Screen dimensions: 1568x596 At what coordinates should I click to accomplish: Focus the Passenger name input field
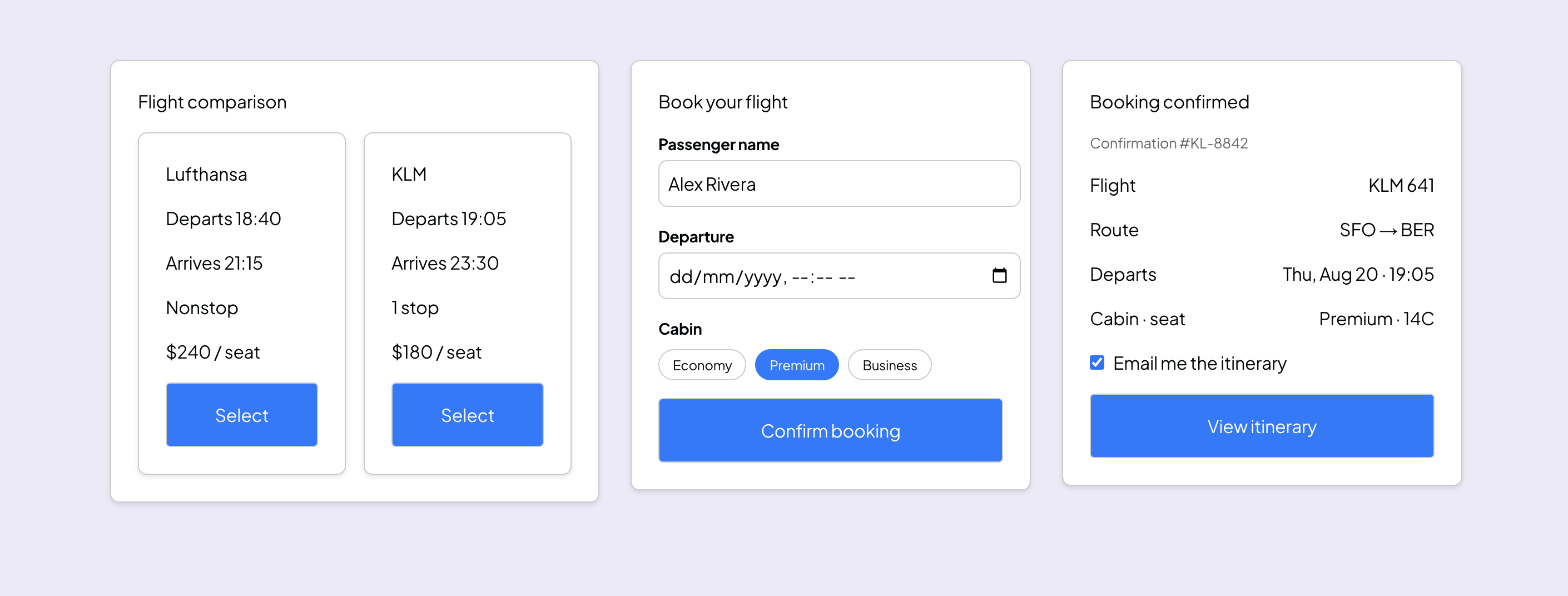pyautogui.click(x=840, y=184)
